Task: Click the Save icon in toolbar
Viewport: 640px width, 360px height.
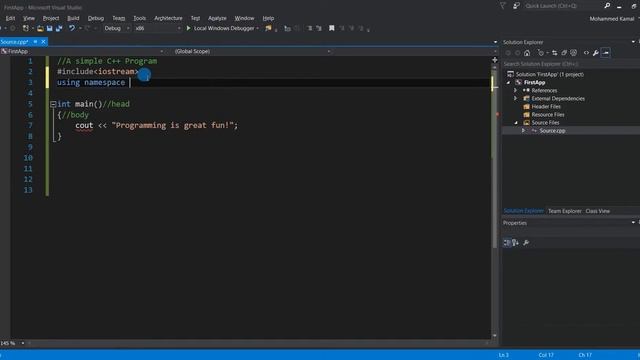Action: pos(49,28)
